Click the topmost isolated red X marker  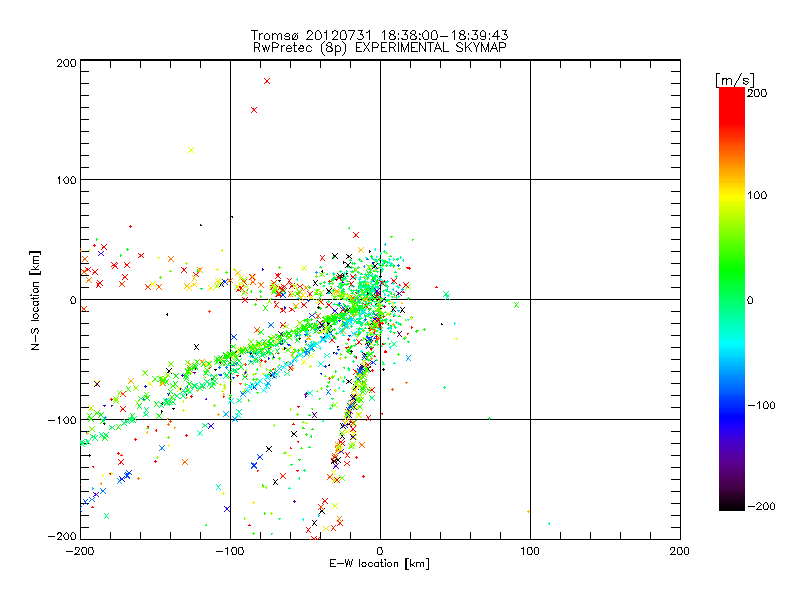267,81
